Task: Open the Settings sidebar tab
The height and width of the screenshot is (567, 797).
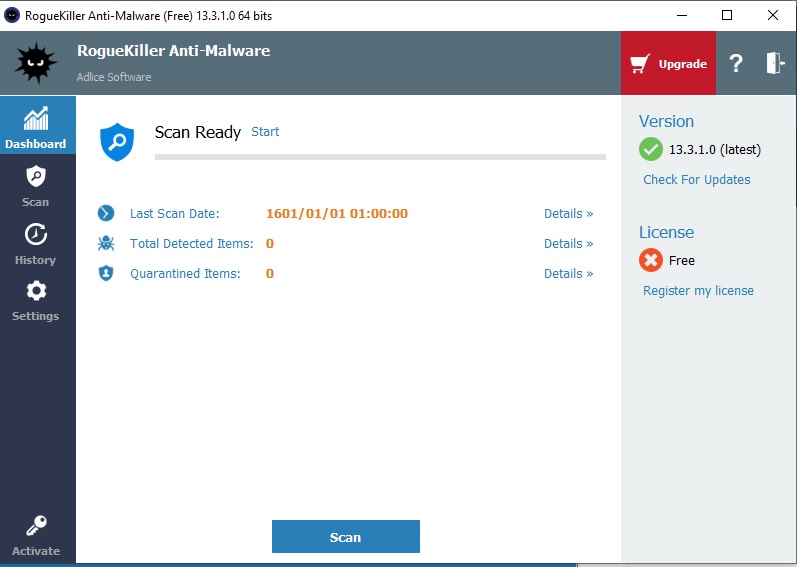Action: point(36,301)
